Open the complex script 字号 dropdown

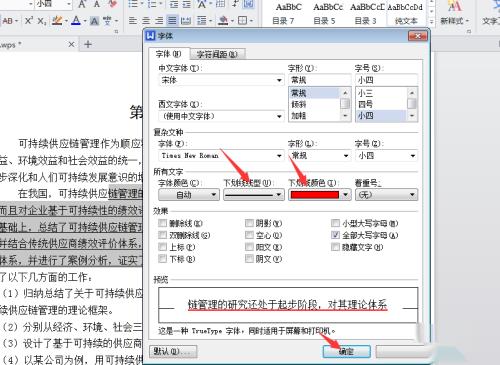pyautogui.click(x=413, y=156)
